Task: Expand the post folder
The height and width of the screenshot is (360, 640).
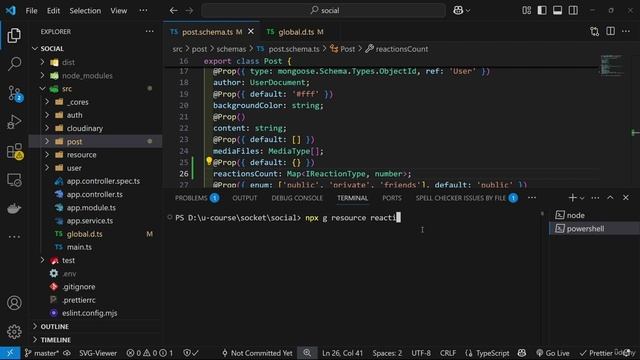Action: tap(47, 141)
